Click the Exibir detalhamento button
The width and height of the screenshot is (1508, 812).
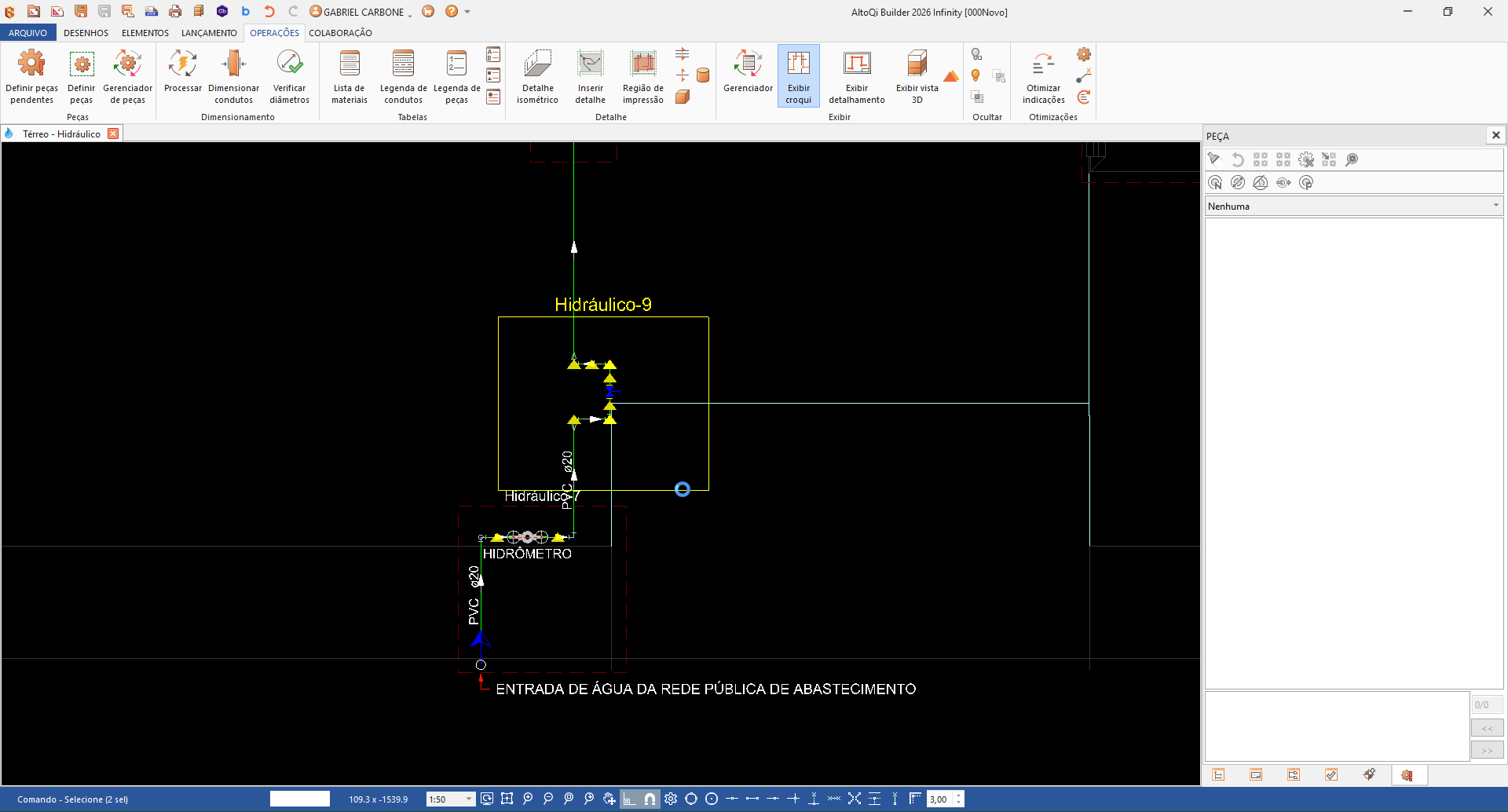coord(856,75)
